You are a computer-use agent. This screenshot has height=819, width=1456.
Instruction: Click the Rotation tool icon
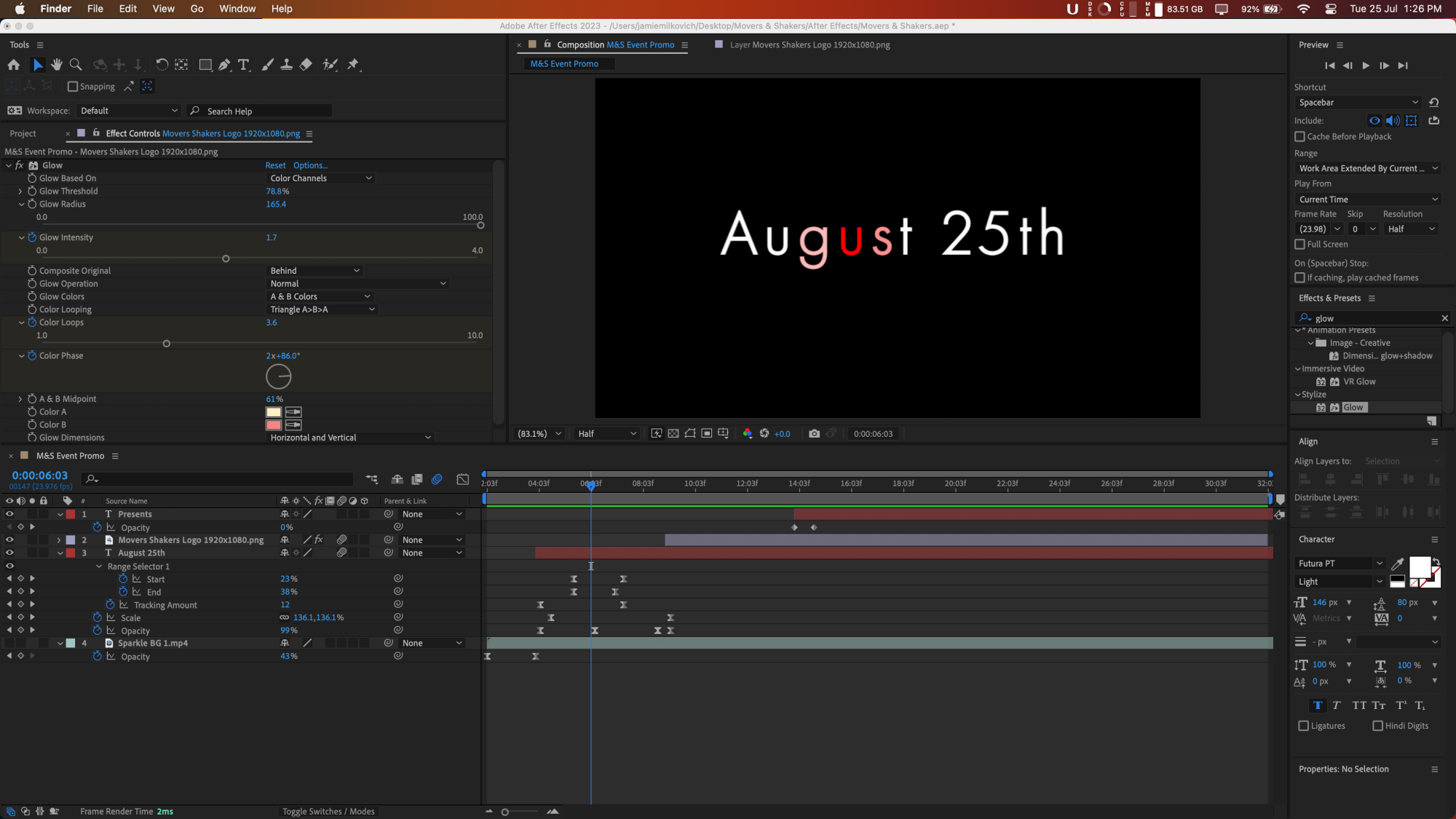click(x=162, y=65)
